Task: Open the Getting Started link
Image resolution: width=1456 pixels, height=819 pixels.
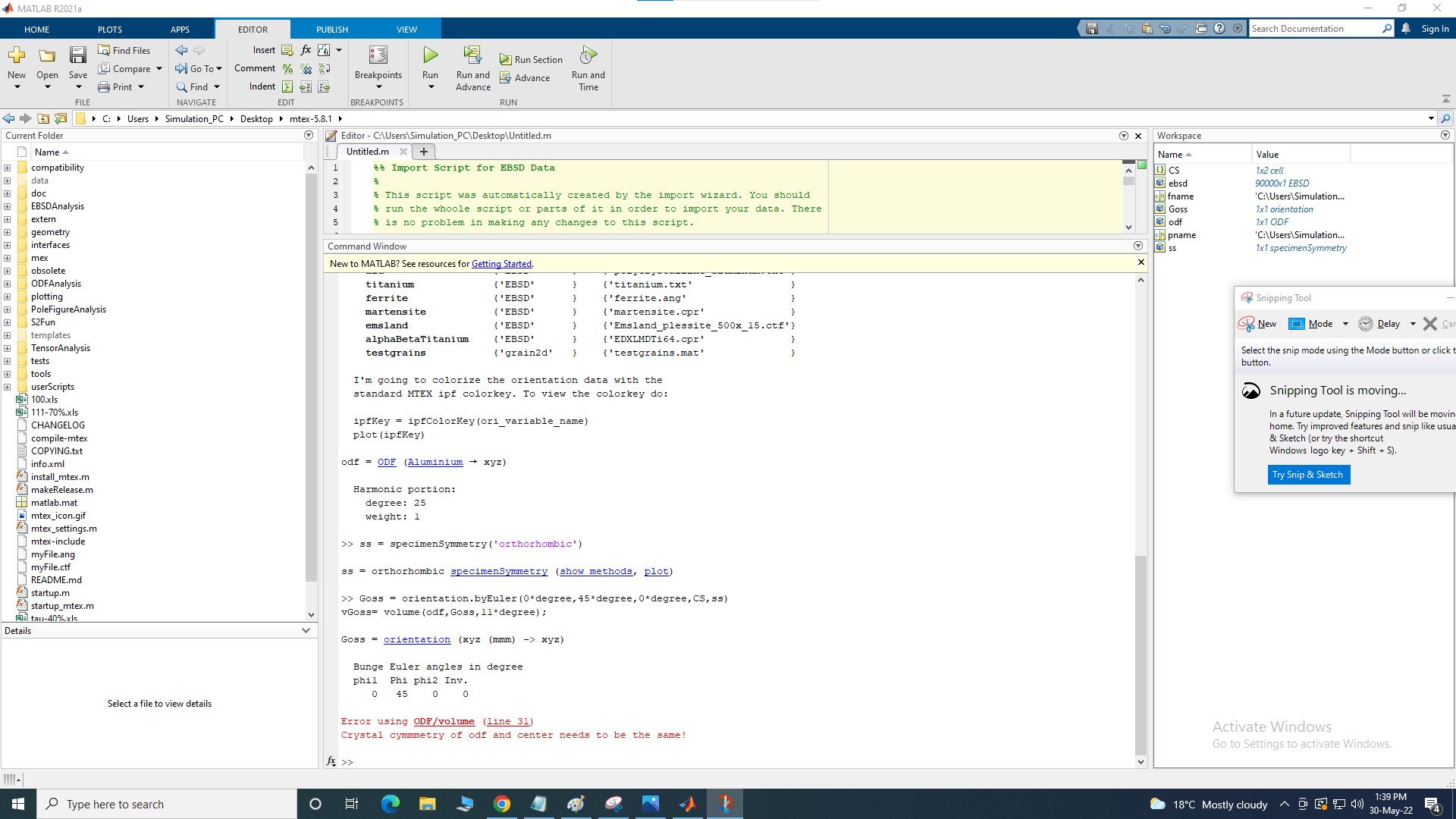Action: (x=501, y=263)
